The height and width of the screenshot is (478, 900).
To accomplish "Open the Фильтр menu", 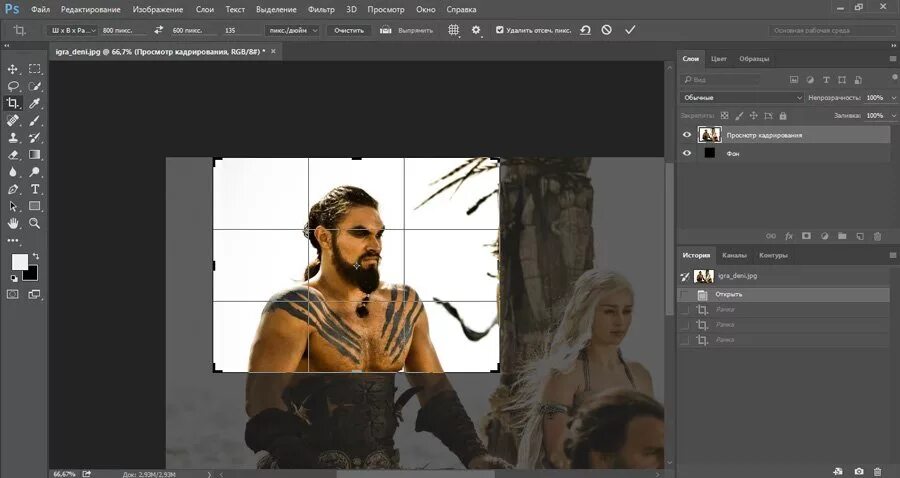I will coord(321,10).
